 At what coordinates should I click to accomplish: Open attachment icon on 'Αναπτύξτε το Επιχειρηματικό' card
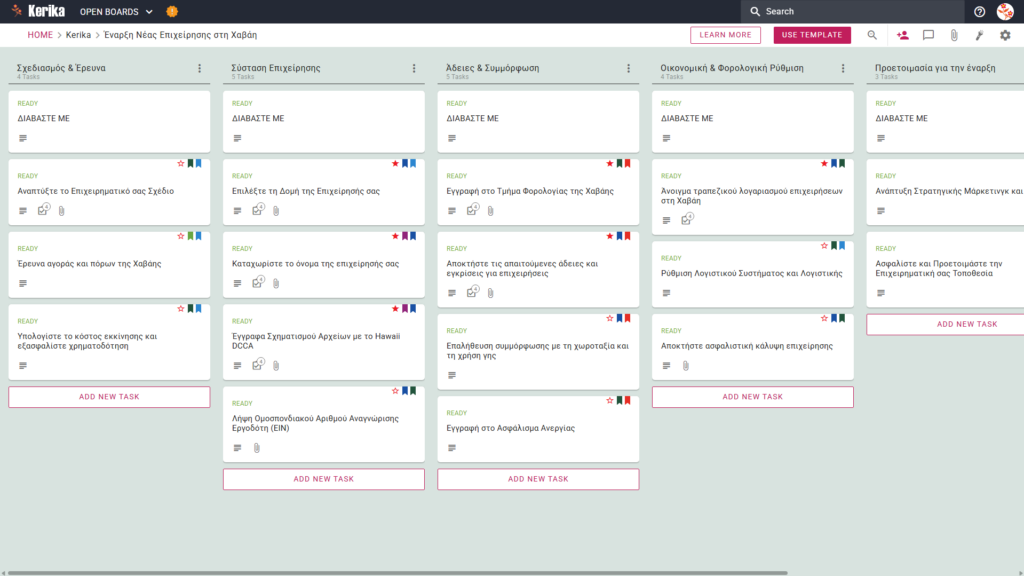pyautogui.click(x=61, y=211)
